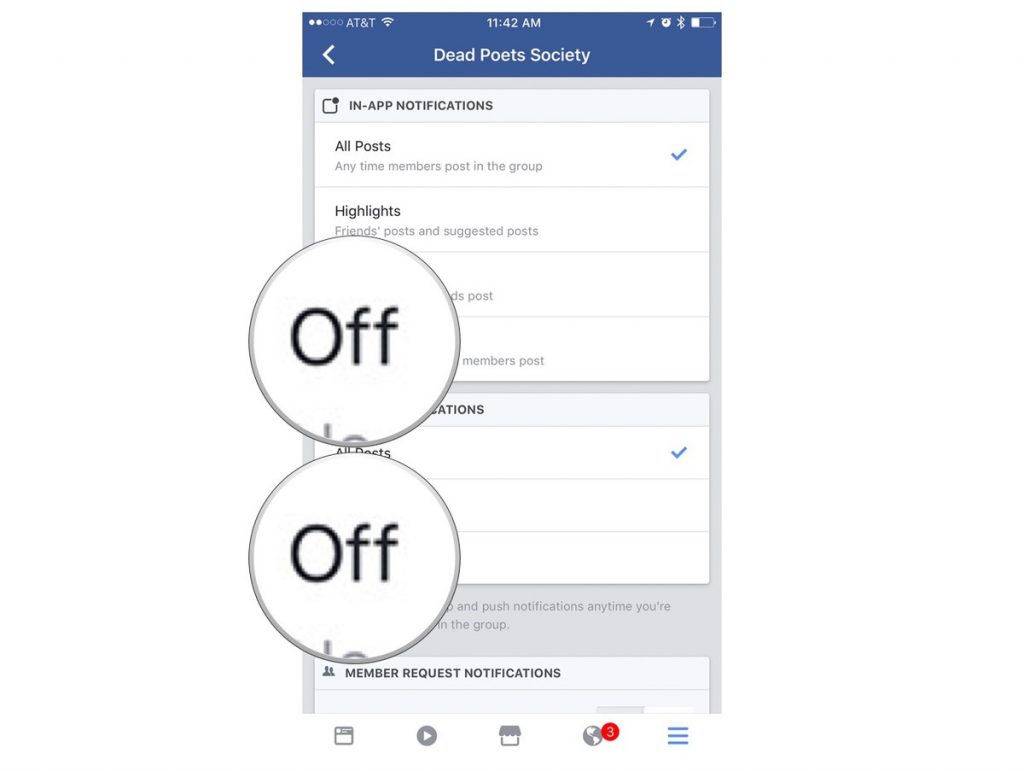Image resolution: width=1024 pixels, height=771 pixels.
Task: Open the Videos play tab icon
Action: [426, 736]
